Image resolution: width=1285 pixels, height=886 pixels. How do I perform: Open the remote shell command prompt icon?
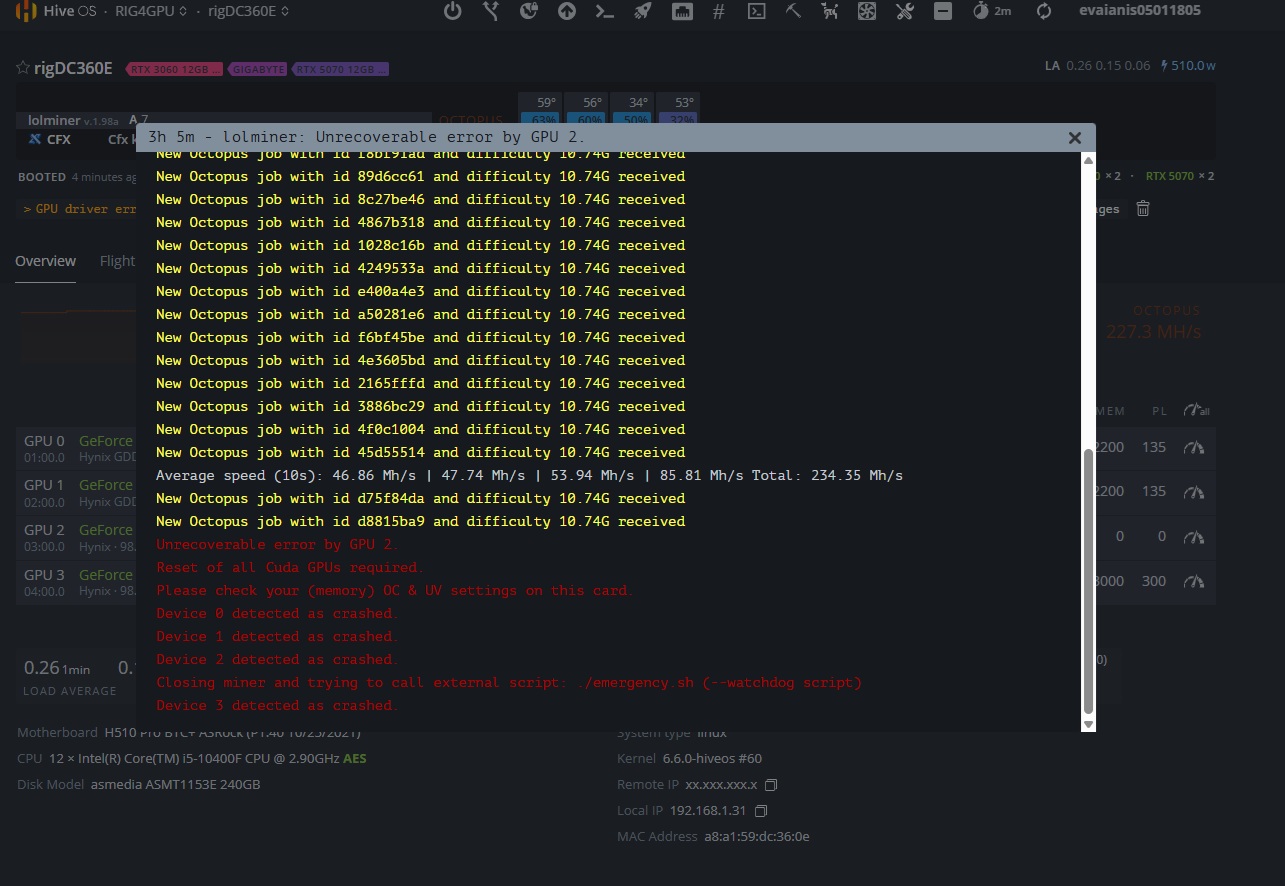pyautogui.click(x=605, y=11)
